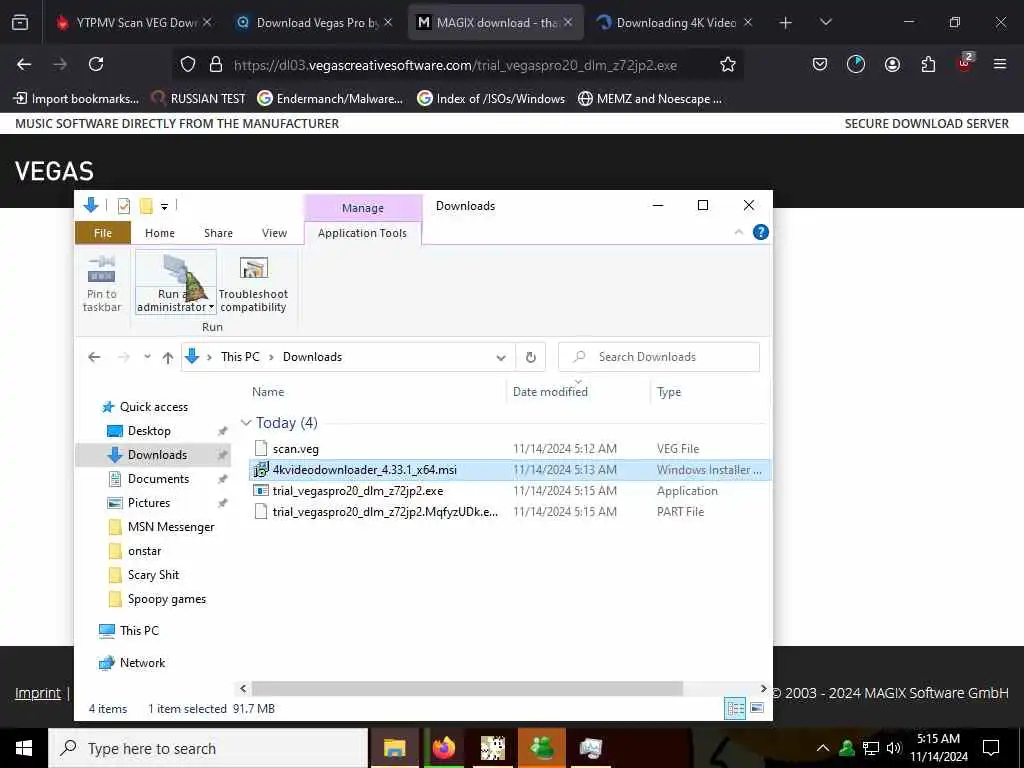
Task: Open MEMZ and Noescape bookmark
Action: coord(650,99)
